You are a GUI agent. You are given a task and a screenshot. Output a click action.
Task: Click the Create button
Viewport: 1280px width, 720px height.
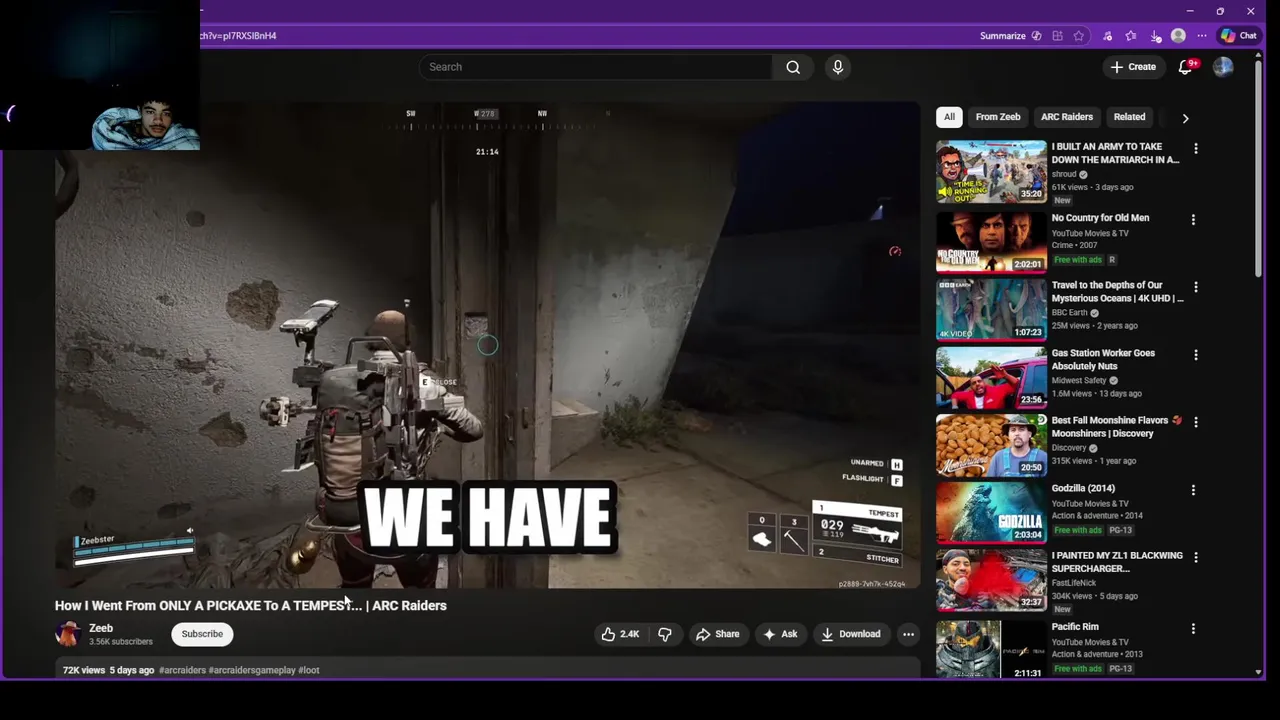tap(1133, 67)
